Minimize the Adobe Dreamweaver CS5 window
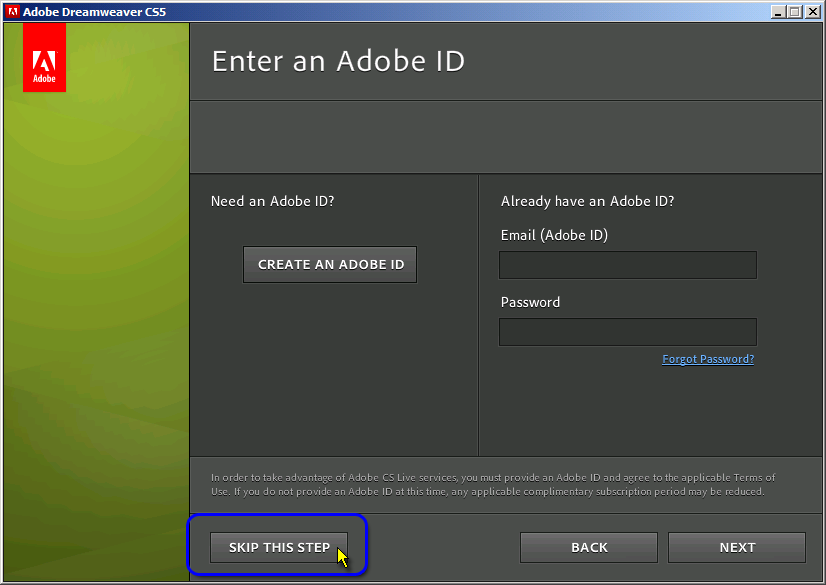This screenshot has height=585, width=826. tap(778, 12)
